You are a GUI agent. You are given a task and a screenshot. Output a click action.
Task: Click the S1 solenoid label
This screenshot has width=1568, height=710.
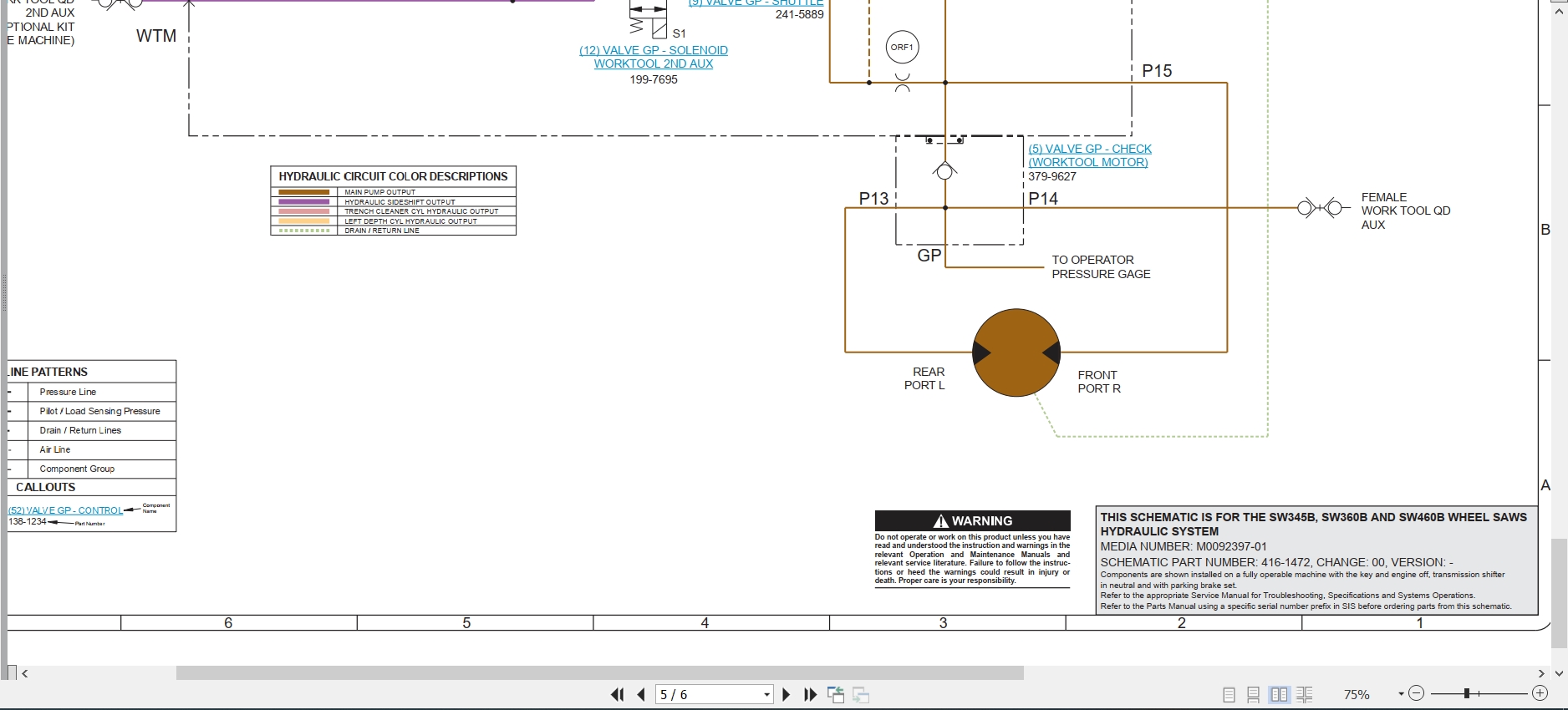click(679, 33)
